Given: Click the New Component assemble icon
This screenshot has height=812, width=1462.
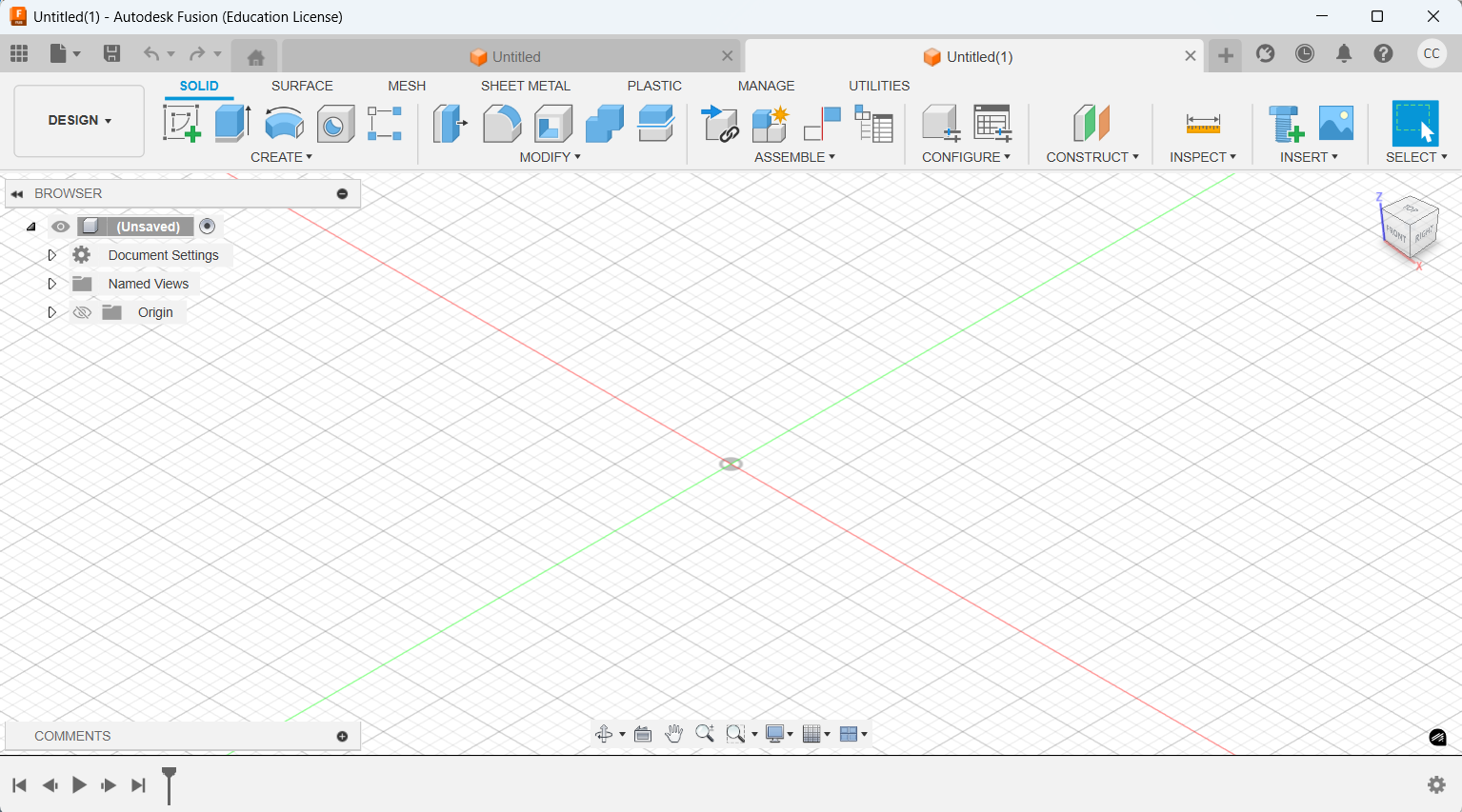Looking at the screenshot, I should 770,124.
